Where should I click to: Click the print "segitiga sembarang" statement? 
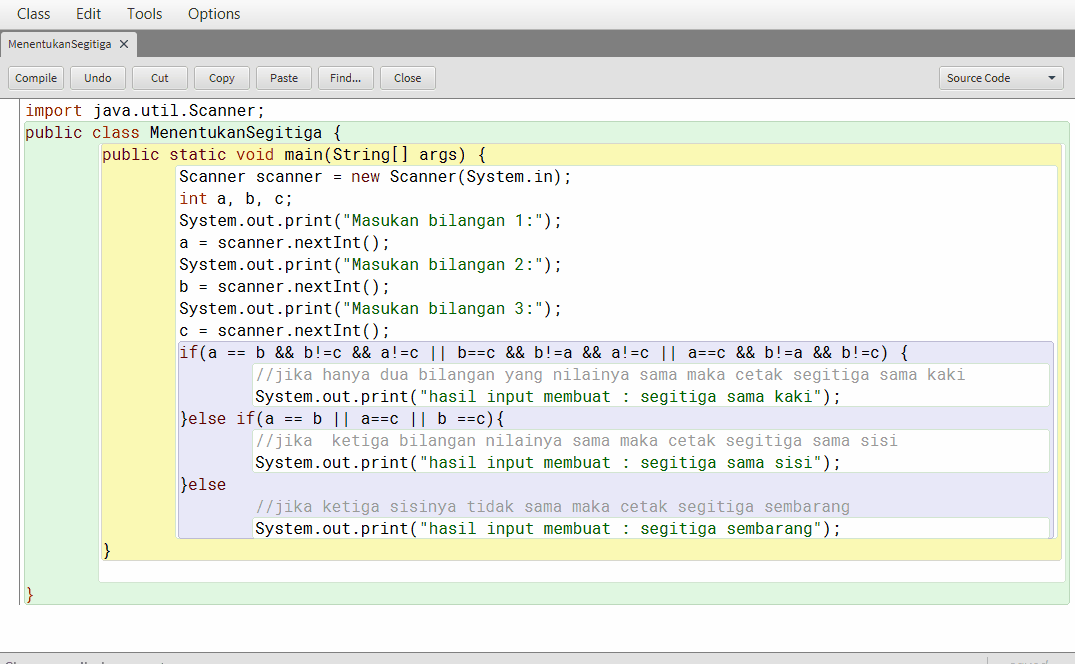click(548, 528)
